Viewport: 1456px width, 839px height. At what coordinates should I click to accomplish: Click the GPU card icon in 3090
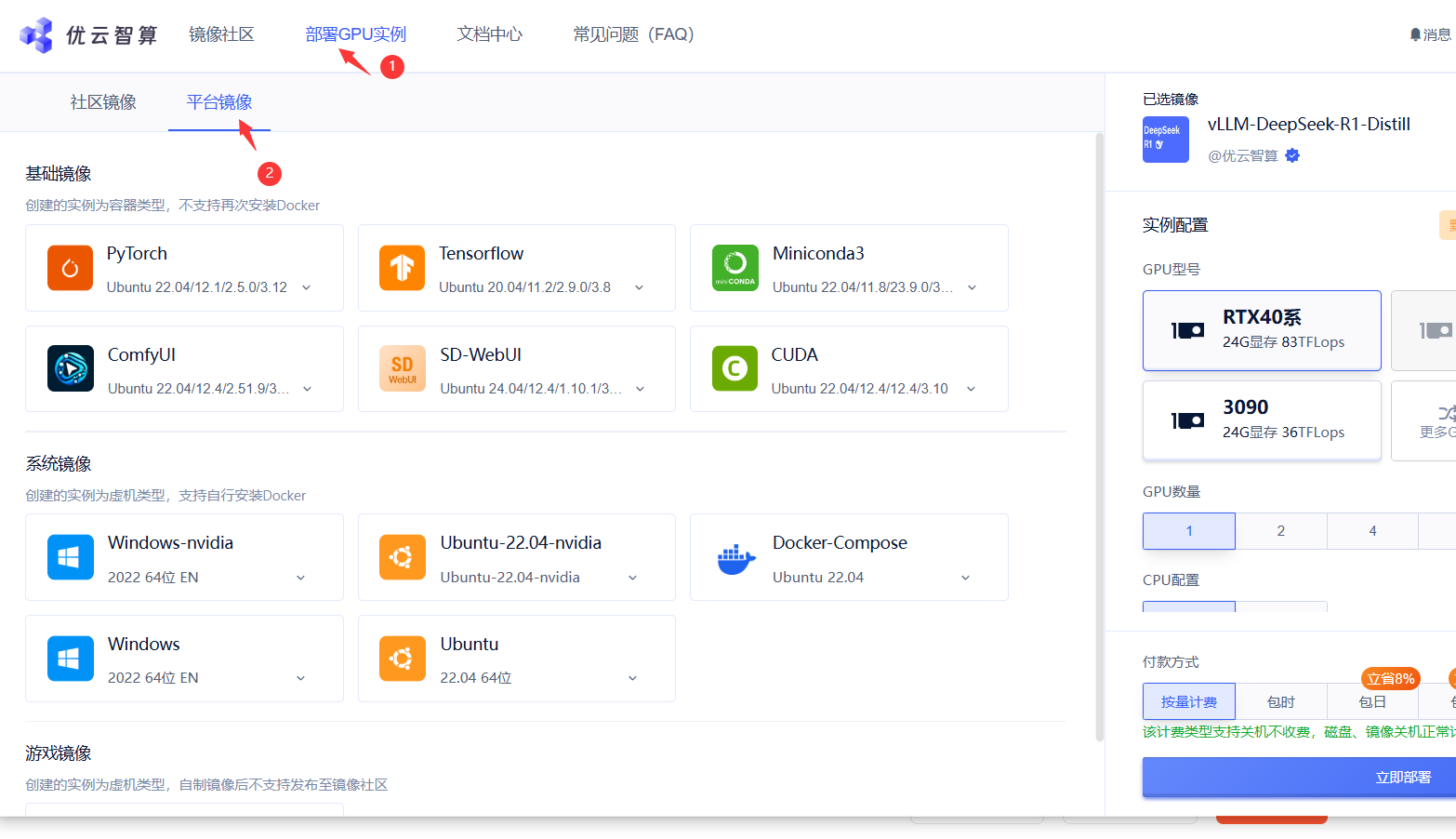pos(1187,420)
